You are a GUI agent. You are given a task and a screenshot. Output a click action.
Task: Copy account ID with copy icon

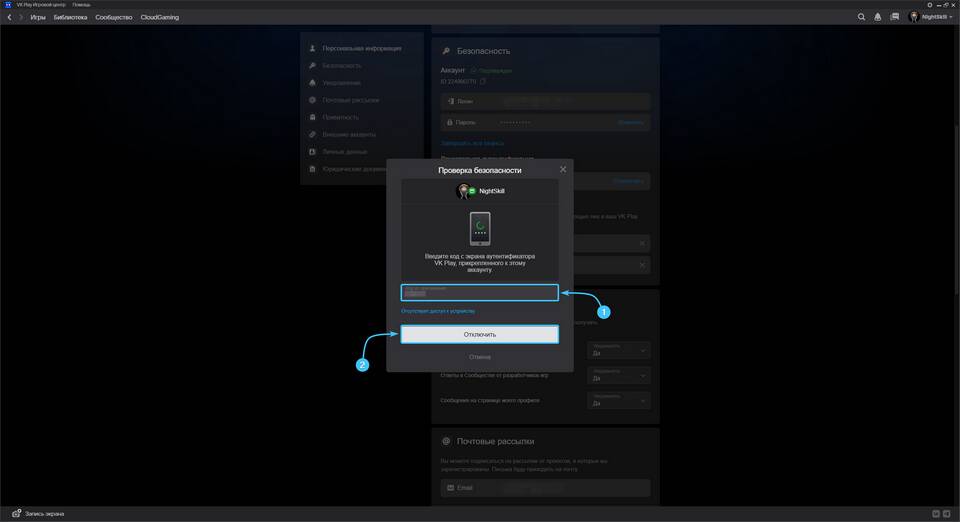tap(482, 81)
